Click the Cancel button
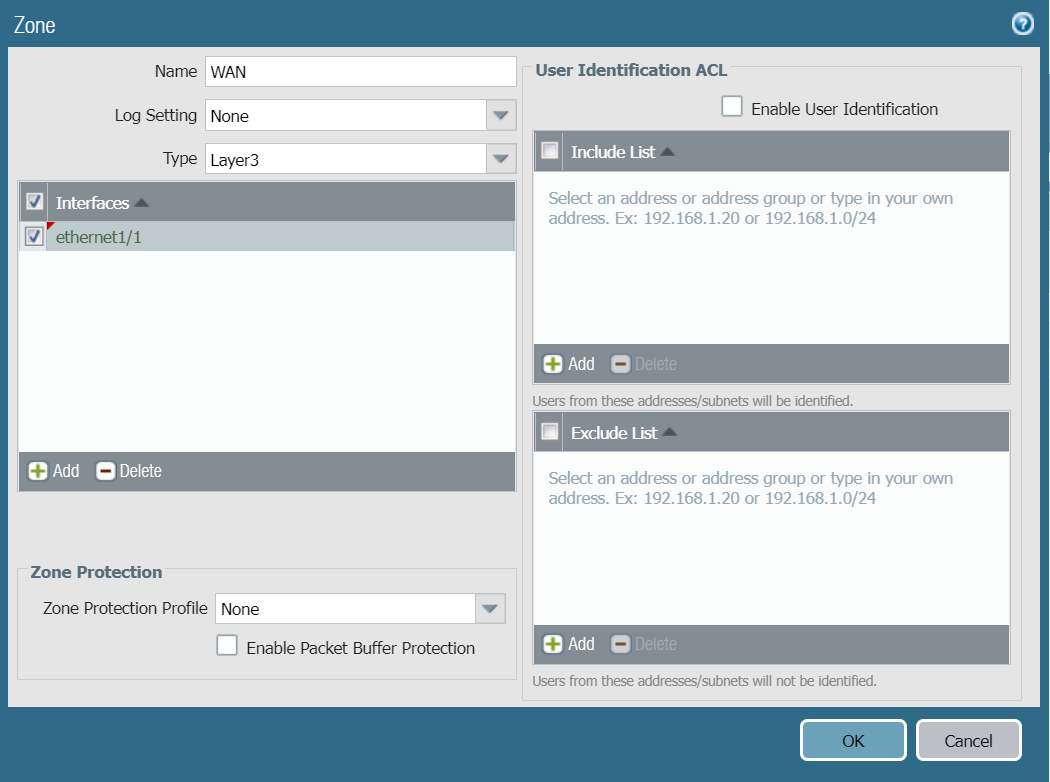The height and width of the screenshot is (782, 1050). coord(968,741)
